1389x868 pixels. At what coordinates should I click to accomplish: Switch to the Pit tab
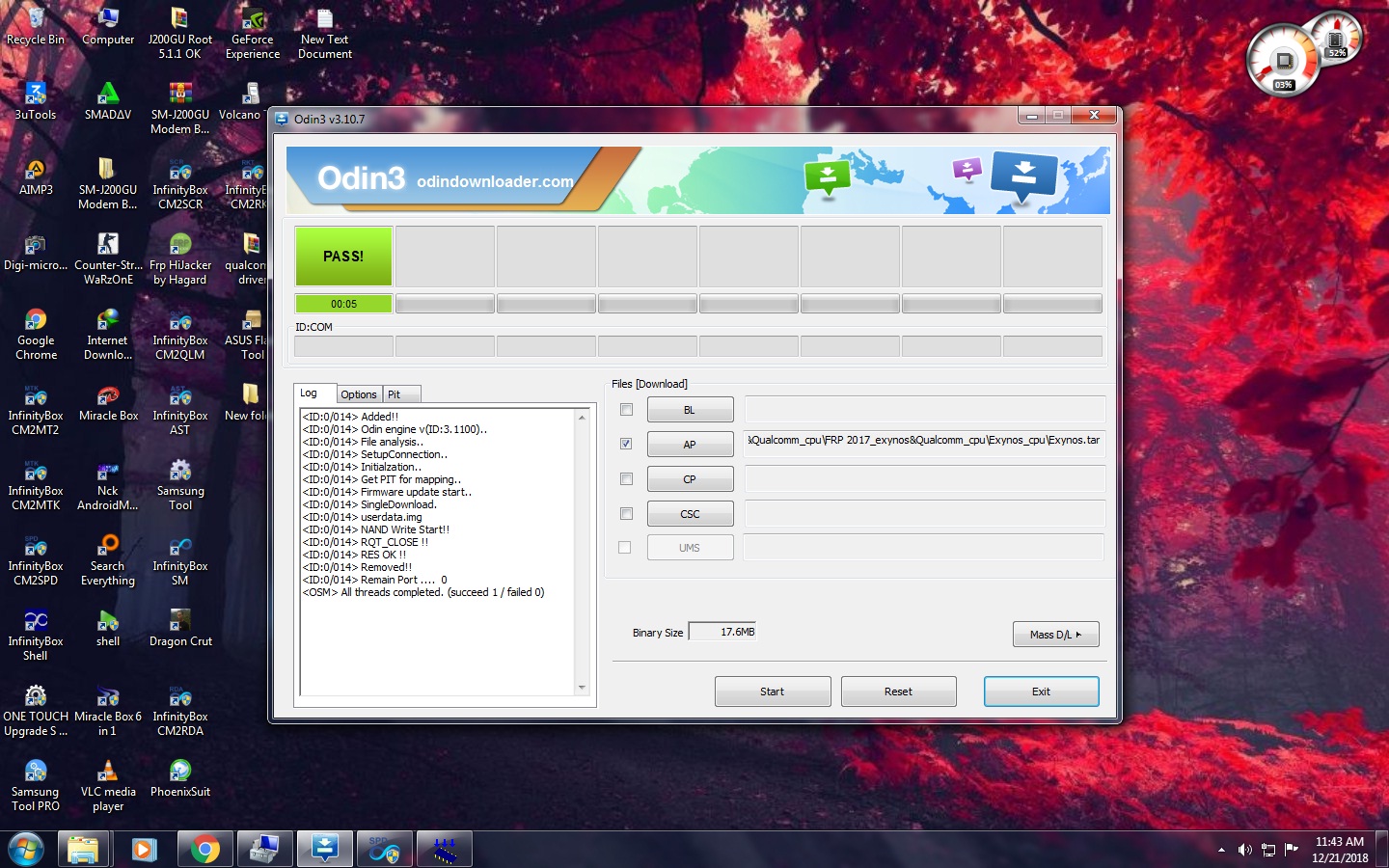401,394
